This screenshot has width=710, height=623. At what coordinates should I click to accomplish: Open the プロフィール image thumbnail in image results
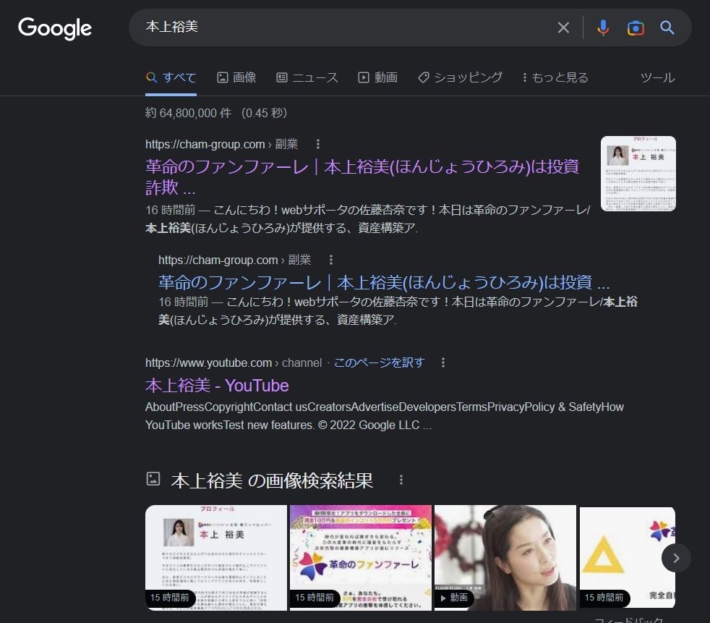[216, 558]
